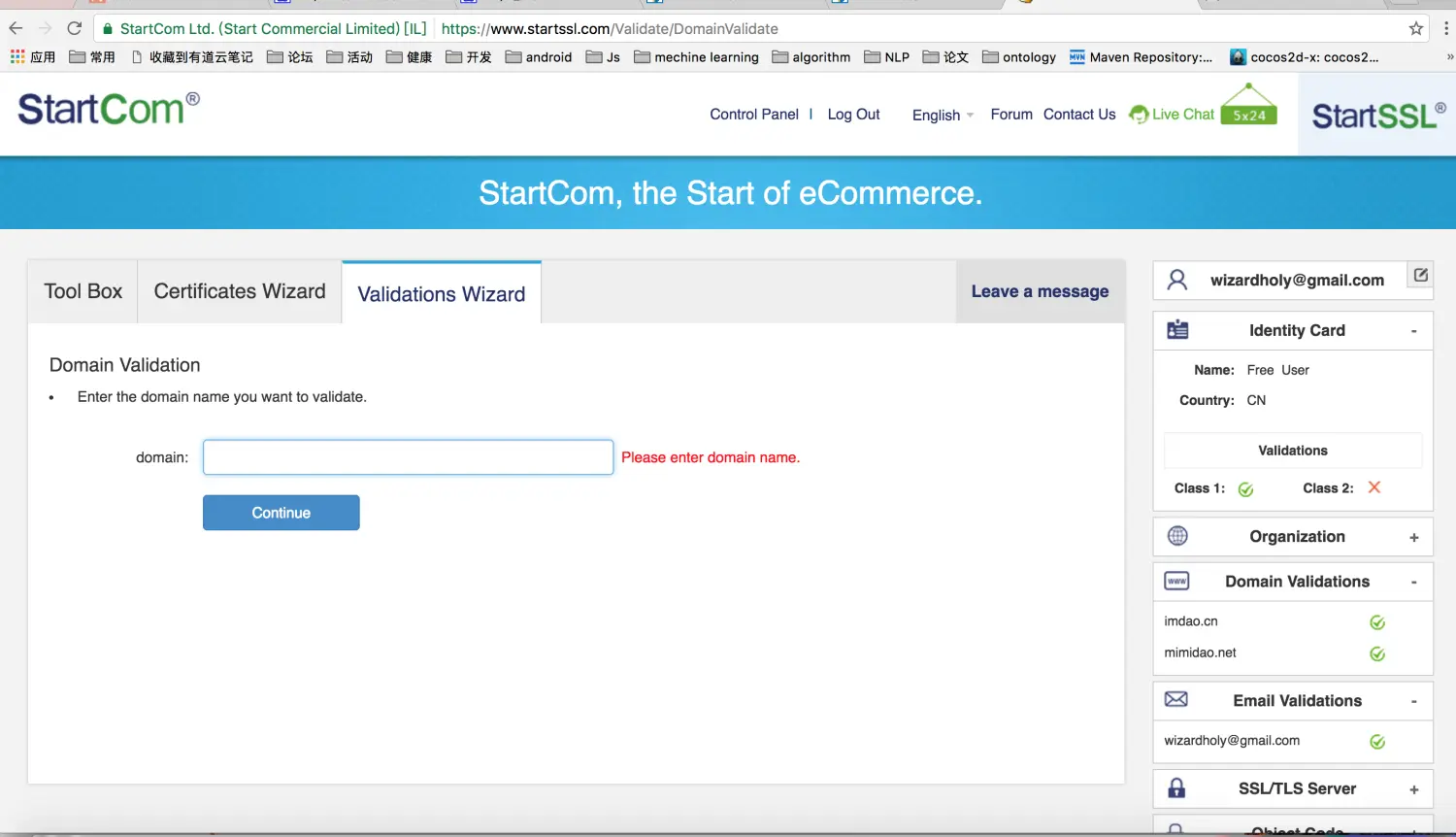The image size is (1456, 837).
Task: Open the Maven Repository bookmark
Action: [1141, 57]
